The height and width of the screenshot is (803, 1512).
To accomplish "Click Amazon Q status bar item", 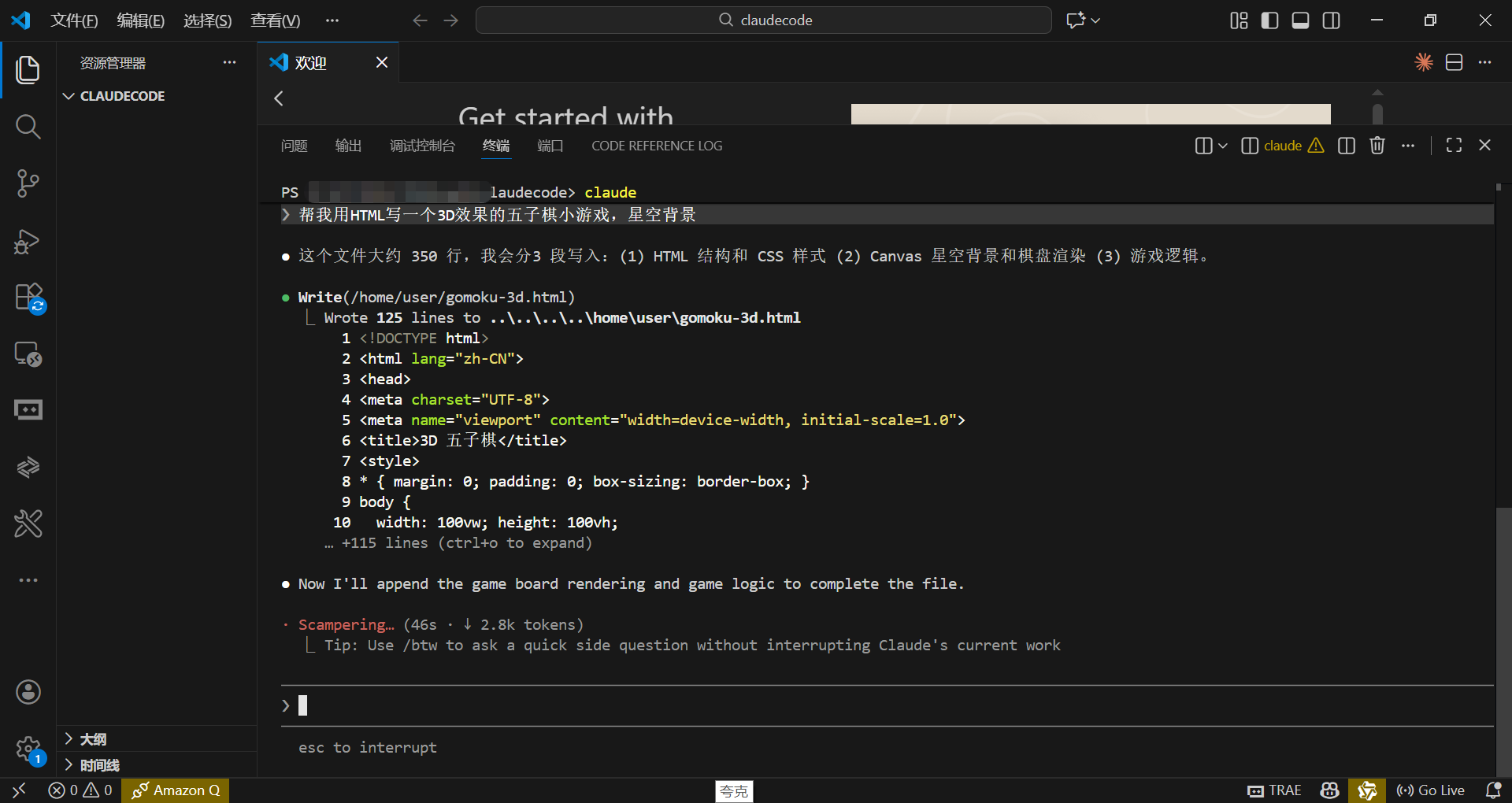I will [176, 790].
